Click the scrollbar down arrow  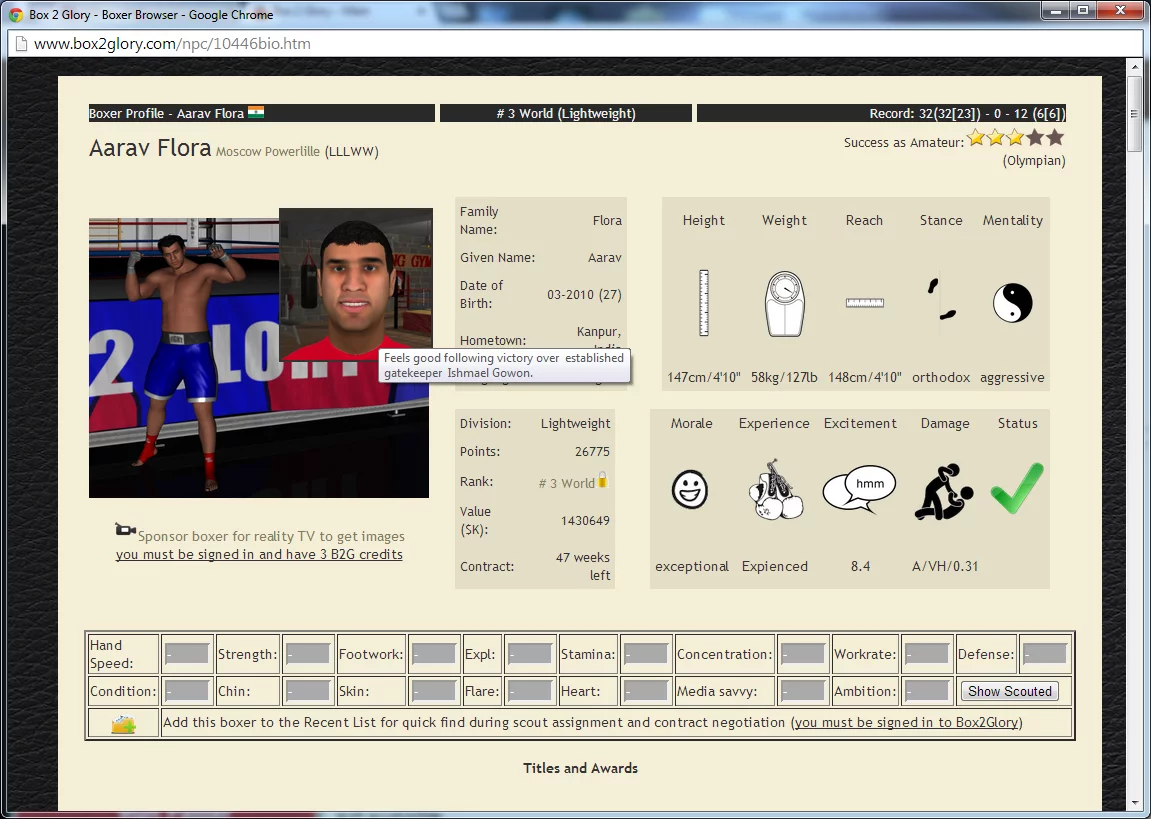1135,802
